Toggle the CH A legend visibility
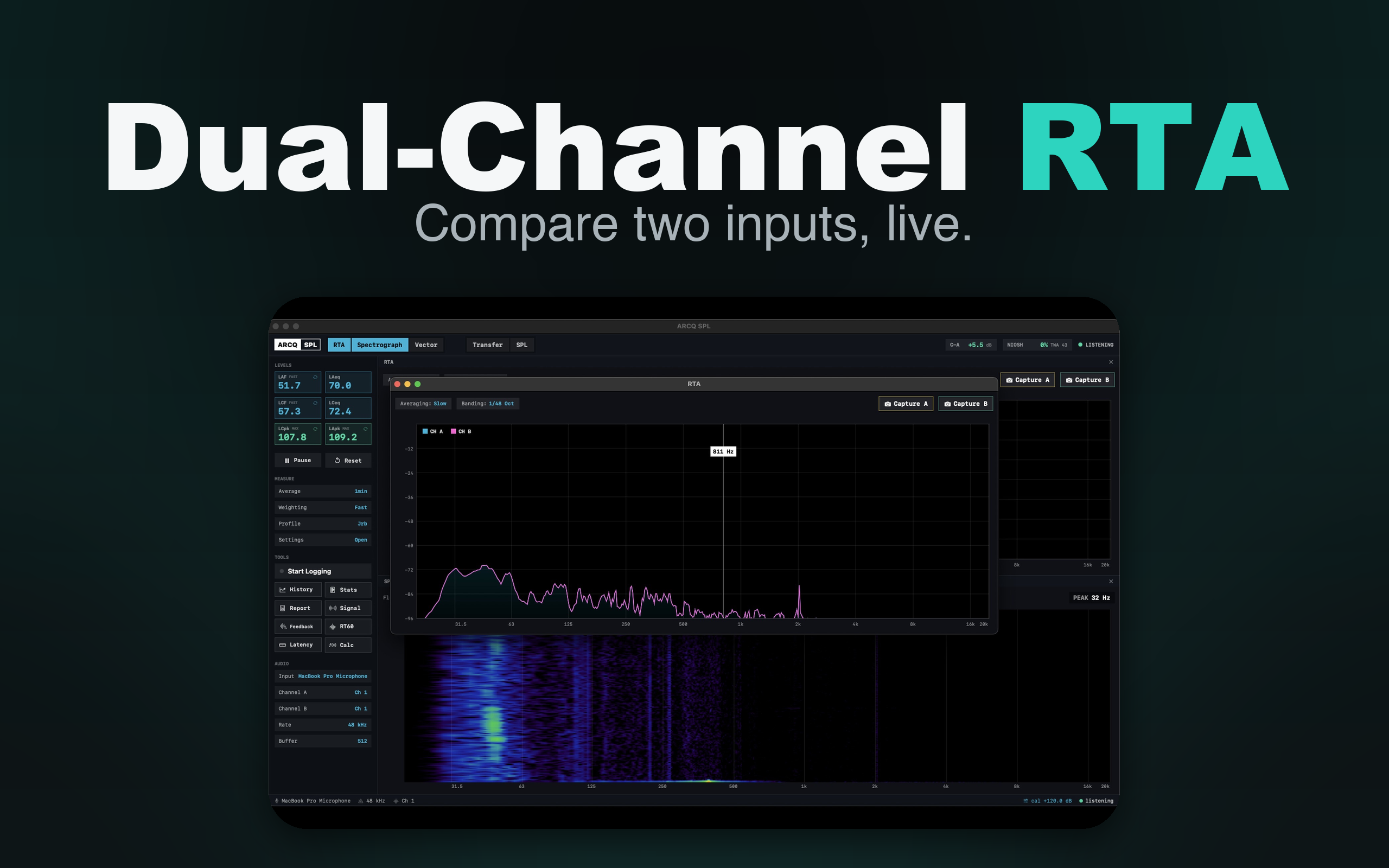 [433, 431]
